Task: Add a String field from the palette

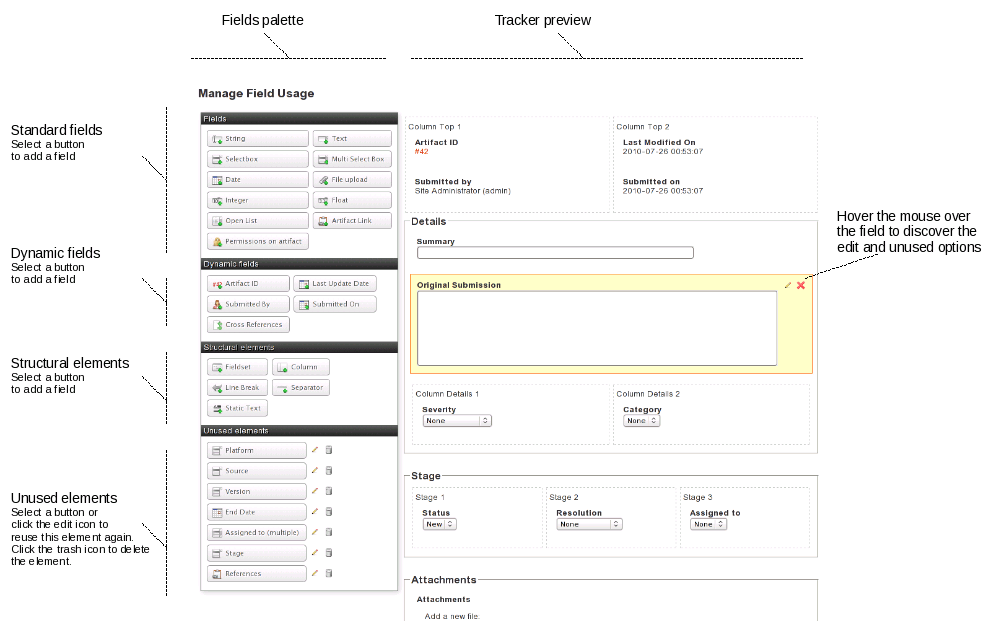Action: 257,138
